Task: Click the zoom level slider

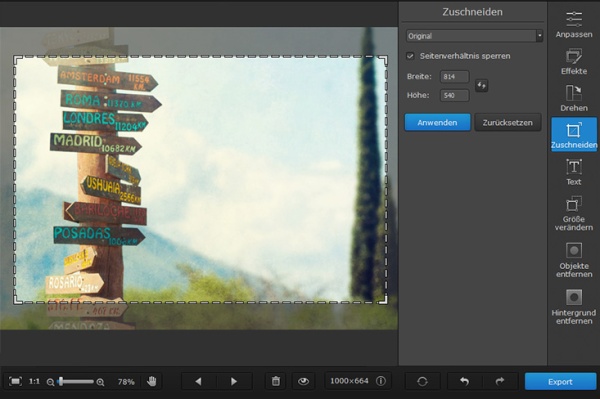Action: (x=75, y=381)
